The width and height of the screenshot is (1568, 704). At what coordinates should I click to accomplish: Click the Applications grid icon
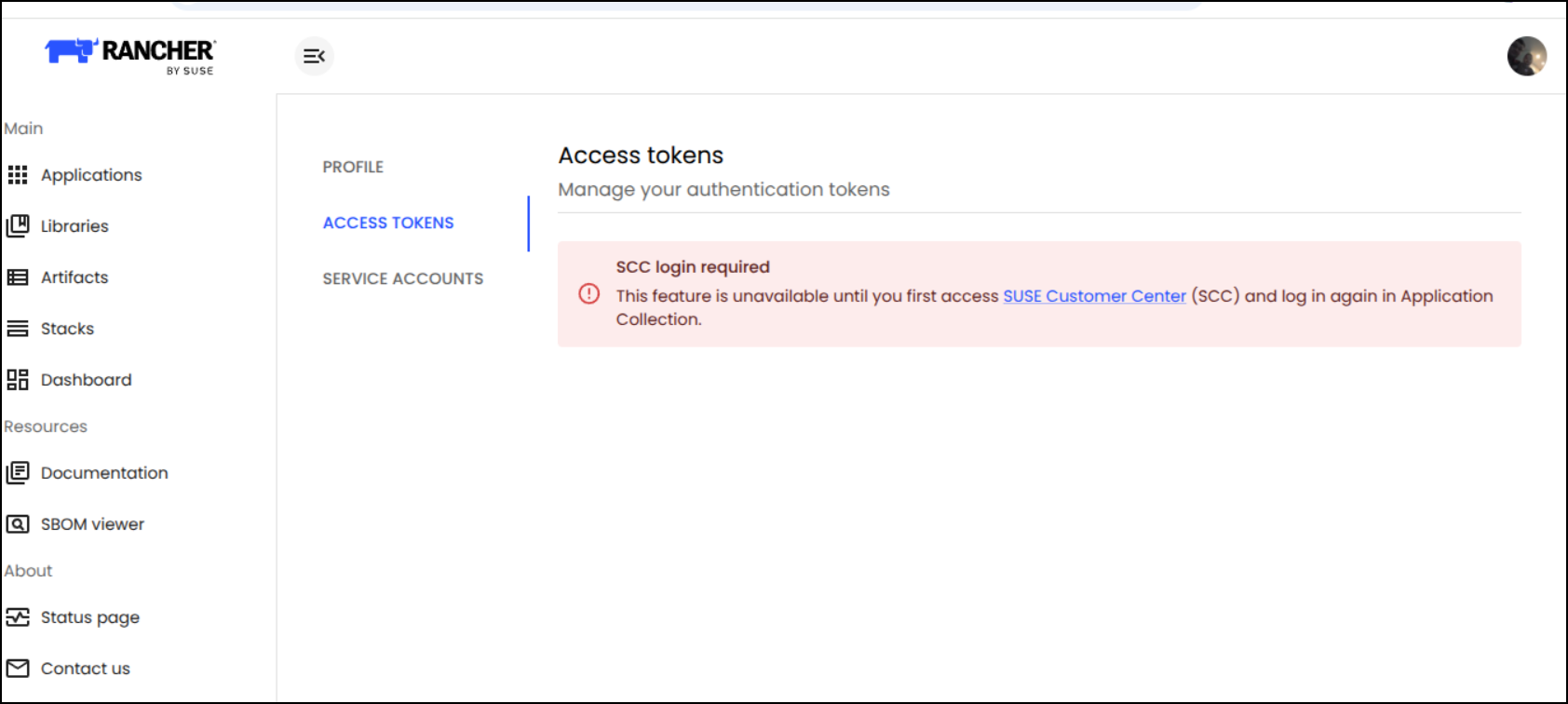pos(18,175)
